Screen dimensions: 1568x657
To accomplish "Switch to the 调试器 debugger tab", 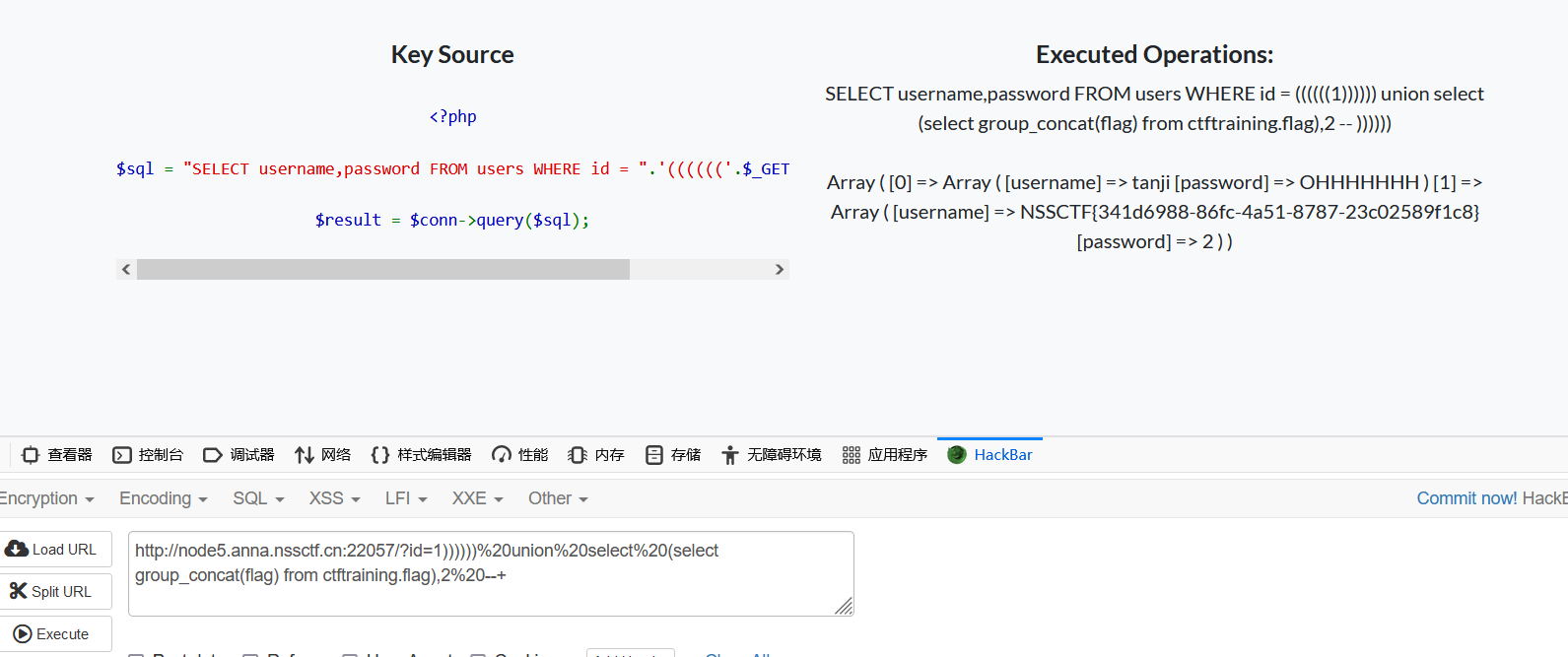I will click(239, 455).
